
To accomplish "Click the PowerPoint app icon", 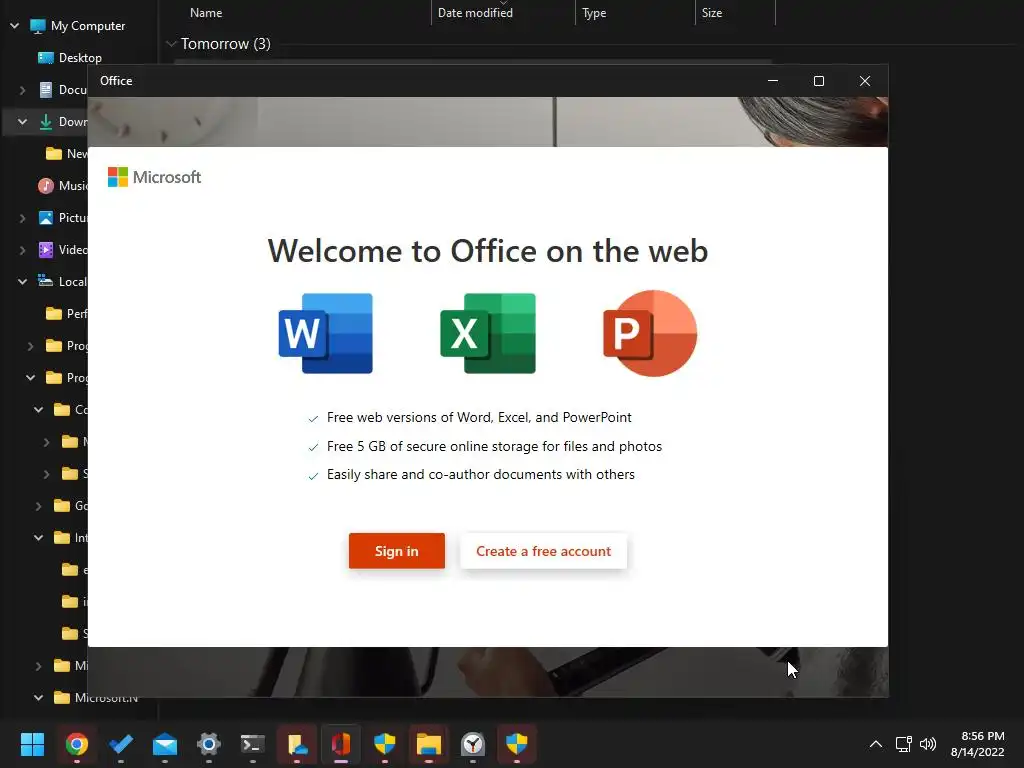I will click(x=650, y=333).
